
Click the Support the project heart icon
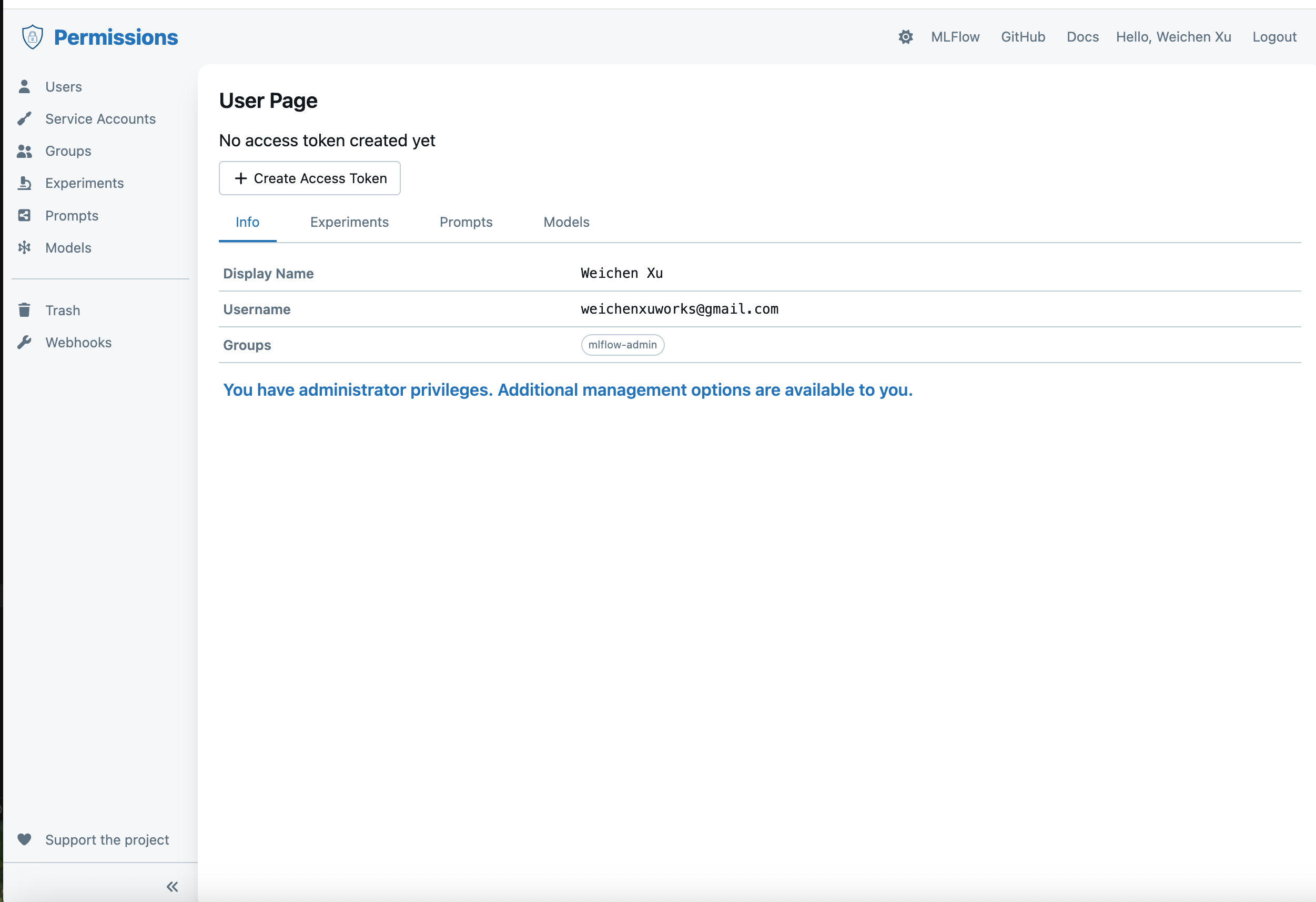(x=24, y=839)
